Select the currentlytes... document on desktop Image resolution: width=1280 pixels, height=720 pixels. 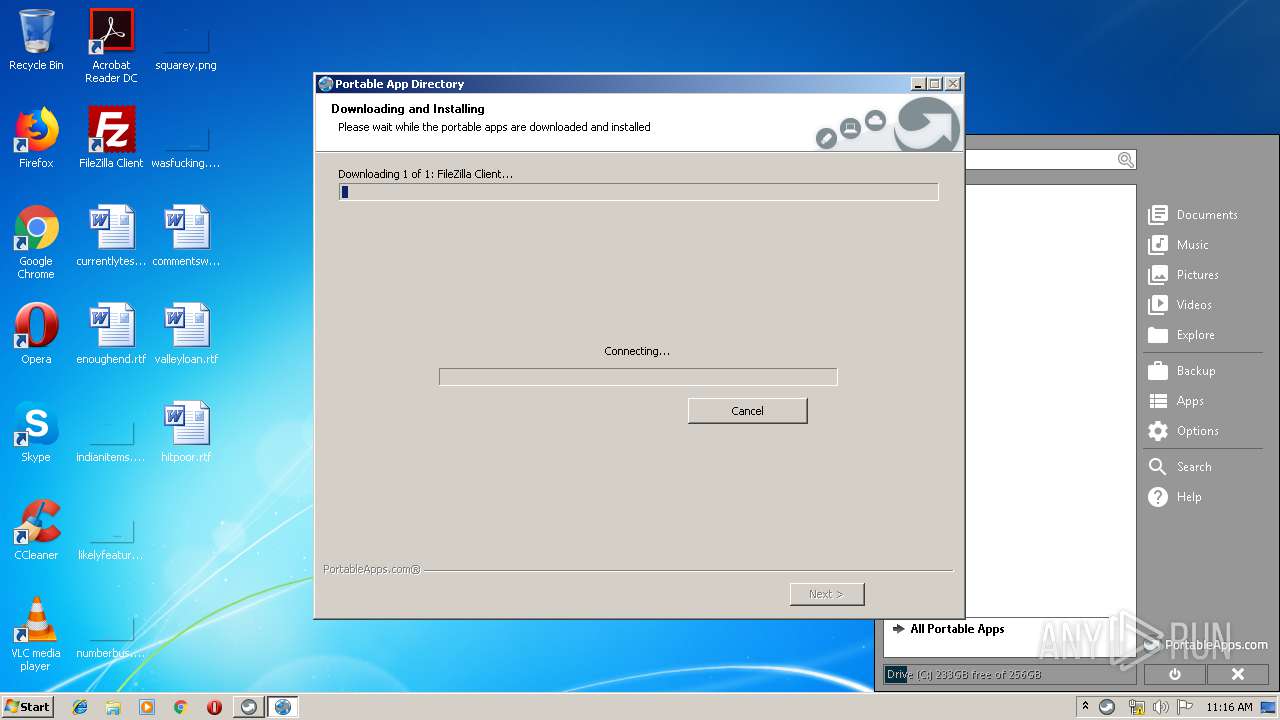(111, 236)
